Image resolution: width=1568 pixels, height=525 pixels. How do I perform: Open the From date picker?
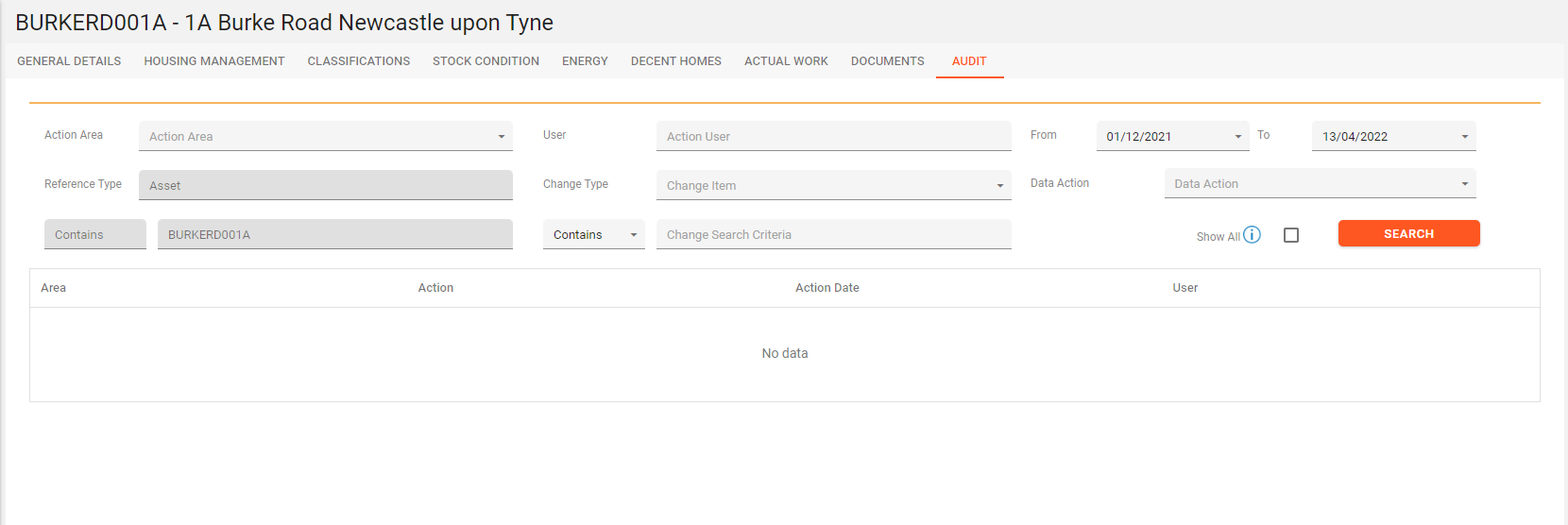[x=1171, y=136]
